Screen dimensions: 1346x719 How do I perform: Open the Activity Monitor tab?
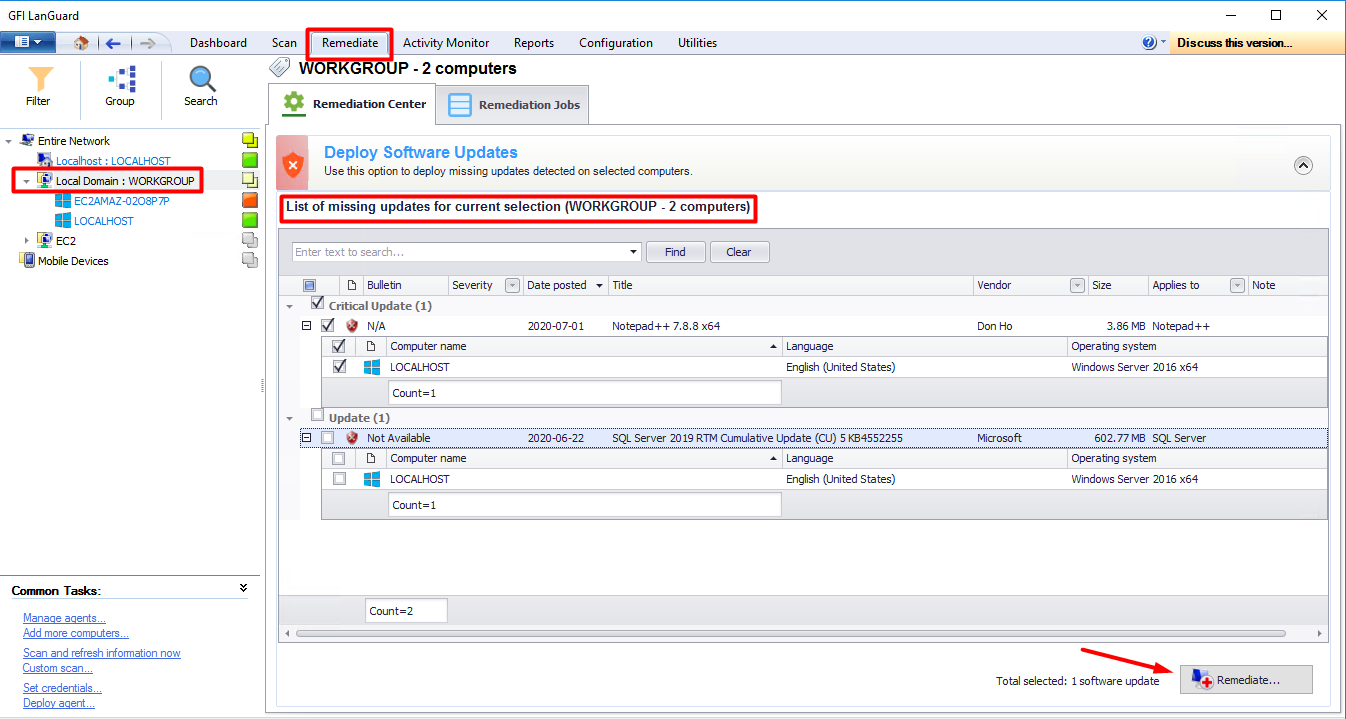(446, 43)
